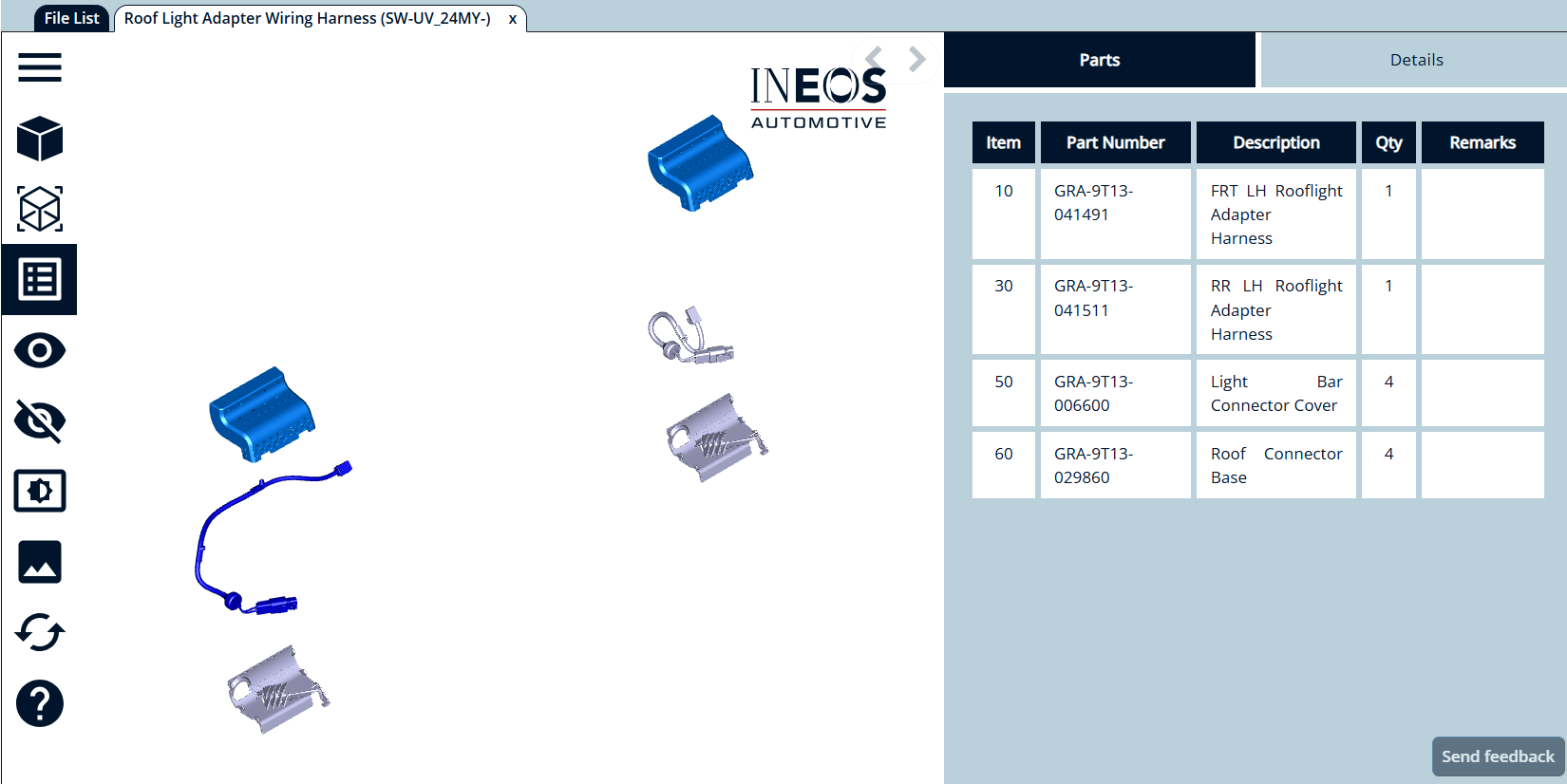
Task: Close the Roof Light Adapter Wiring Harness tab
Action: click(512, 19)
